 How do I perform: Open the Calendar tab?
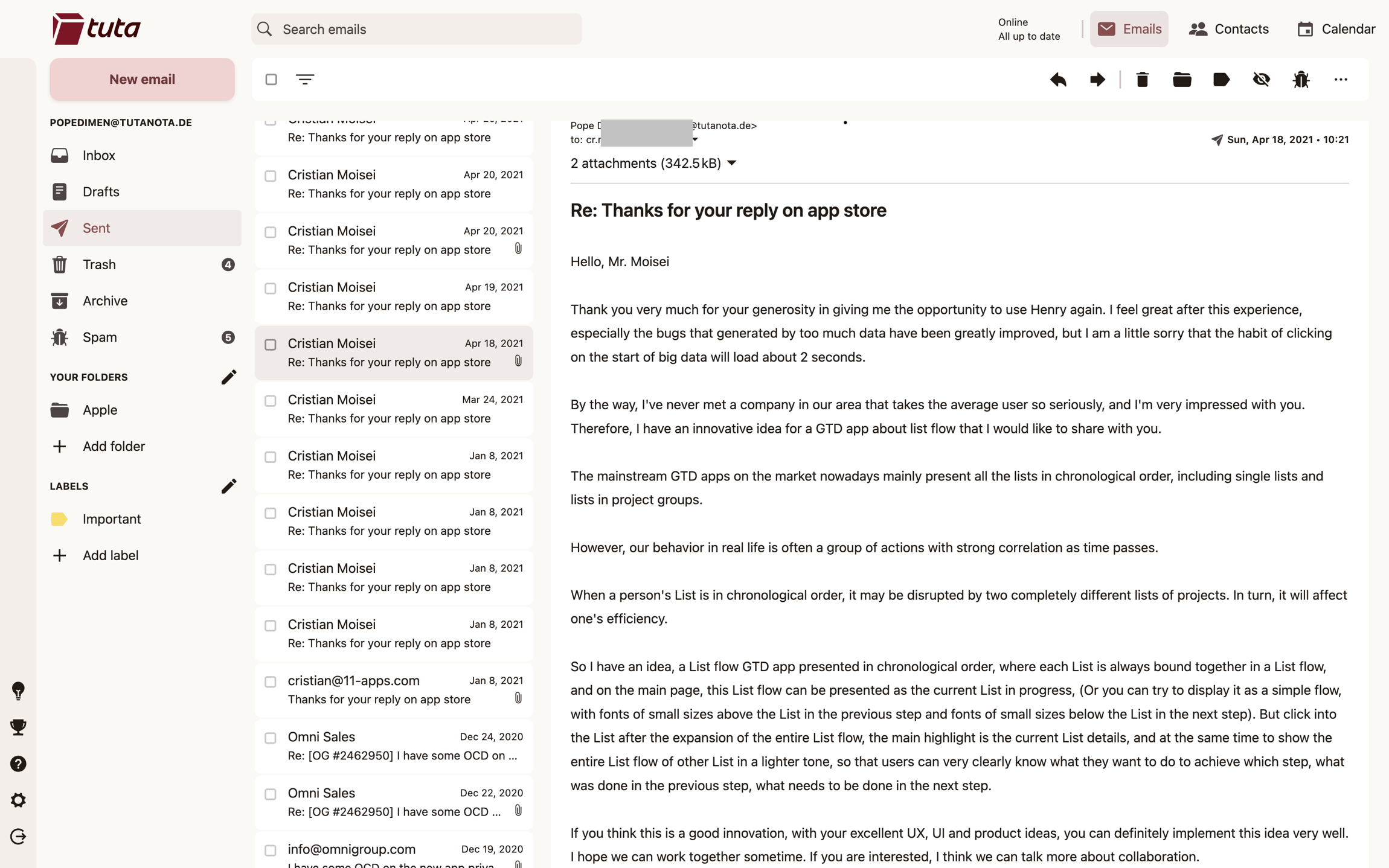coord(1336,29)
